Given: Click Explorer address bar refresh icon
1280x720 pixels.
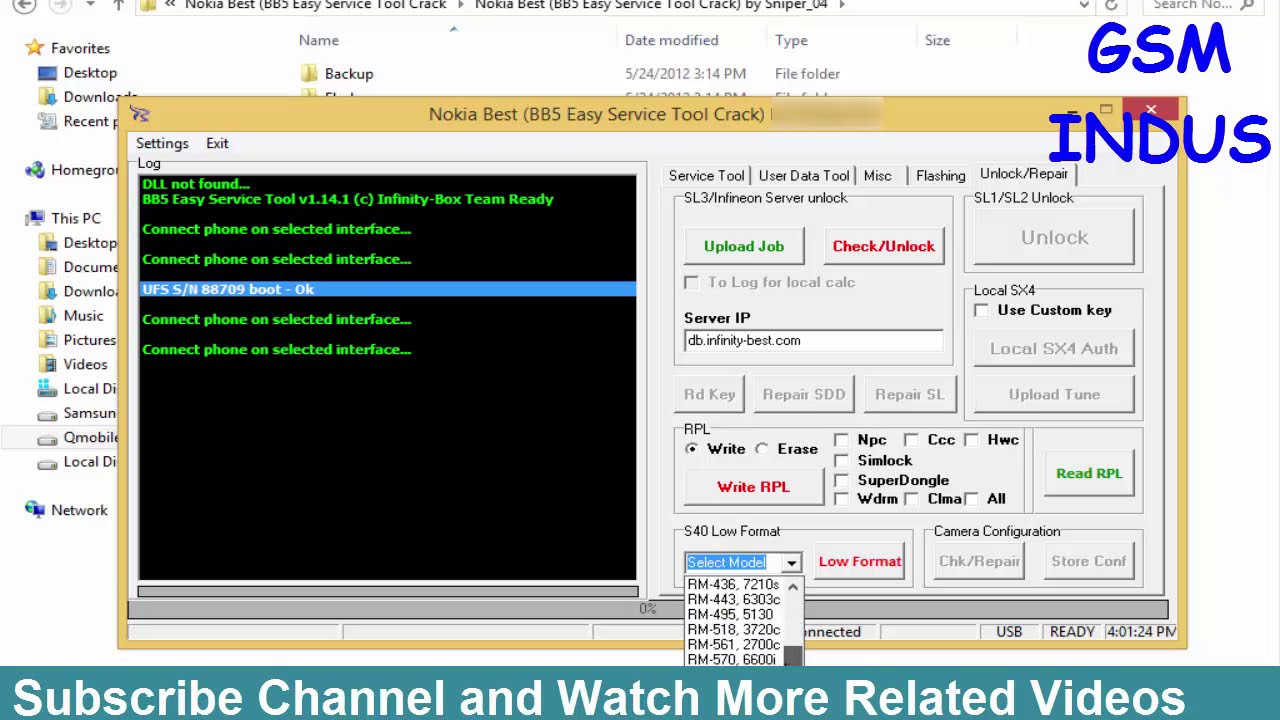Looking at the screenshot, I should tap(1111, 5).
